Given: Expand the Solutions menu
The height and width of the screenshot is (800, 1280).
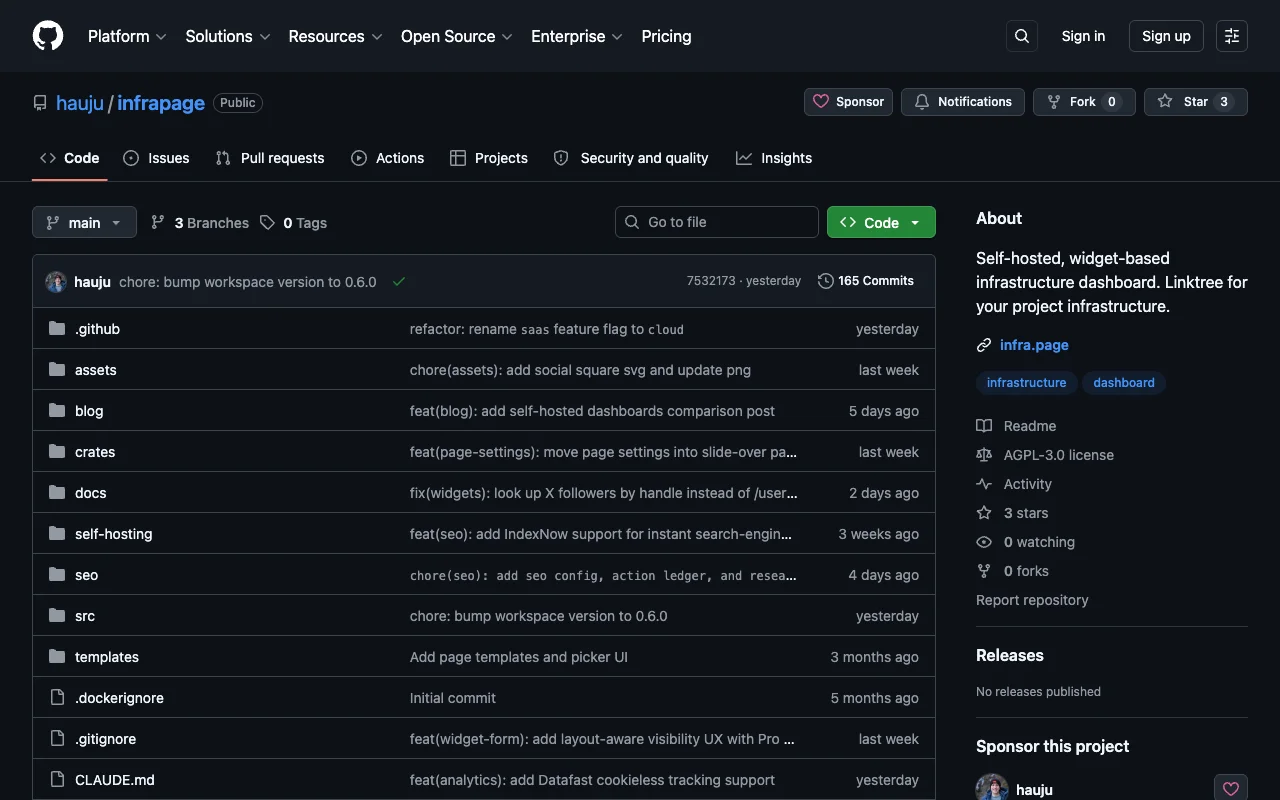Looking at the screenshot, I should (228, 36).
